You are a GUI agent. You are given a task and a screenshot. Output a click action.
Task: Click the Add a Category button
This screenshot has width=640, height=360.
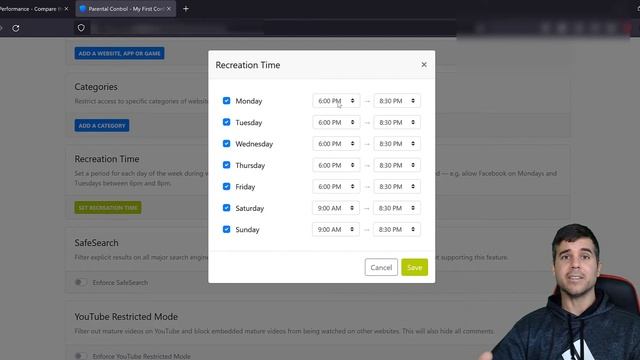[102, 125]
